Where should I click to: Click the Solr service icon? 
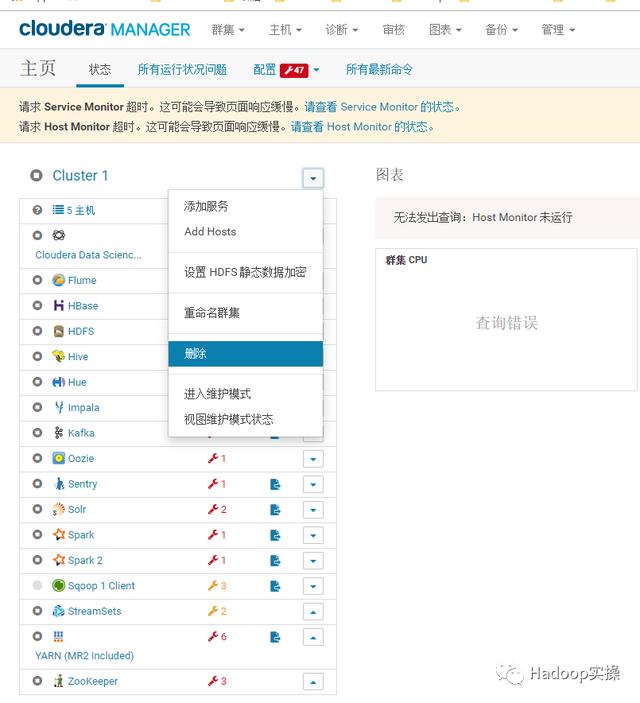(x=58, y=509)
